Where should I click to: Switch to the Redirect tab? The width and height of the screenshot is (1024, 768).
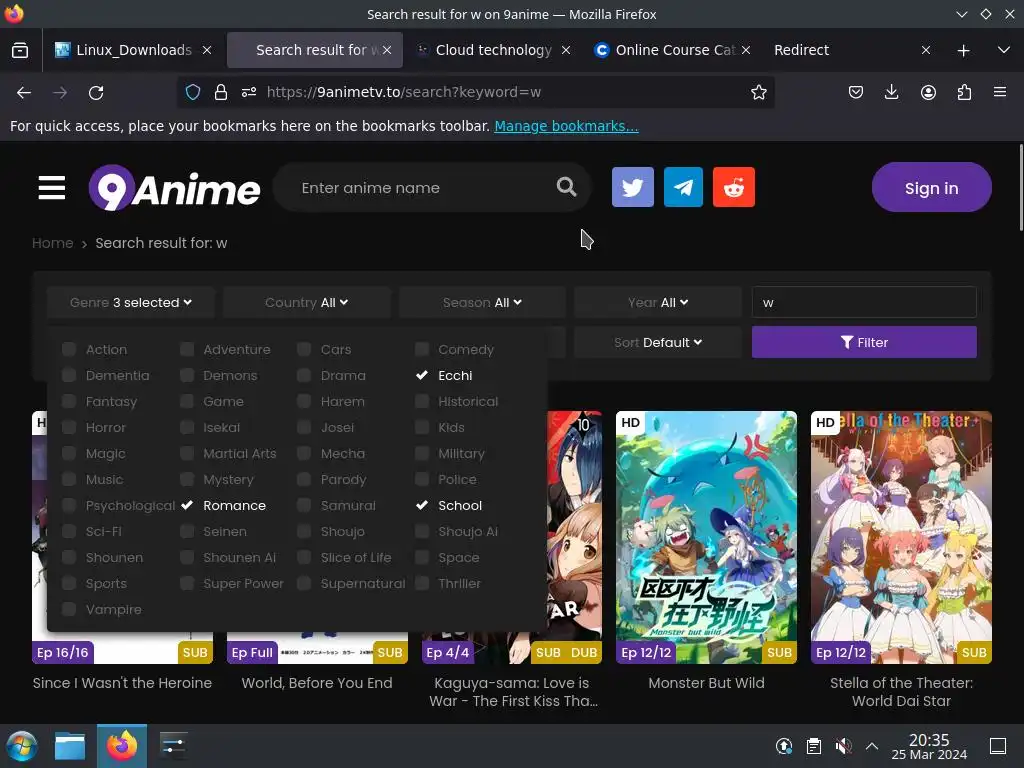pyautogui.click(x=801, y=50)
